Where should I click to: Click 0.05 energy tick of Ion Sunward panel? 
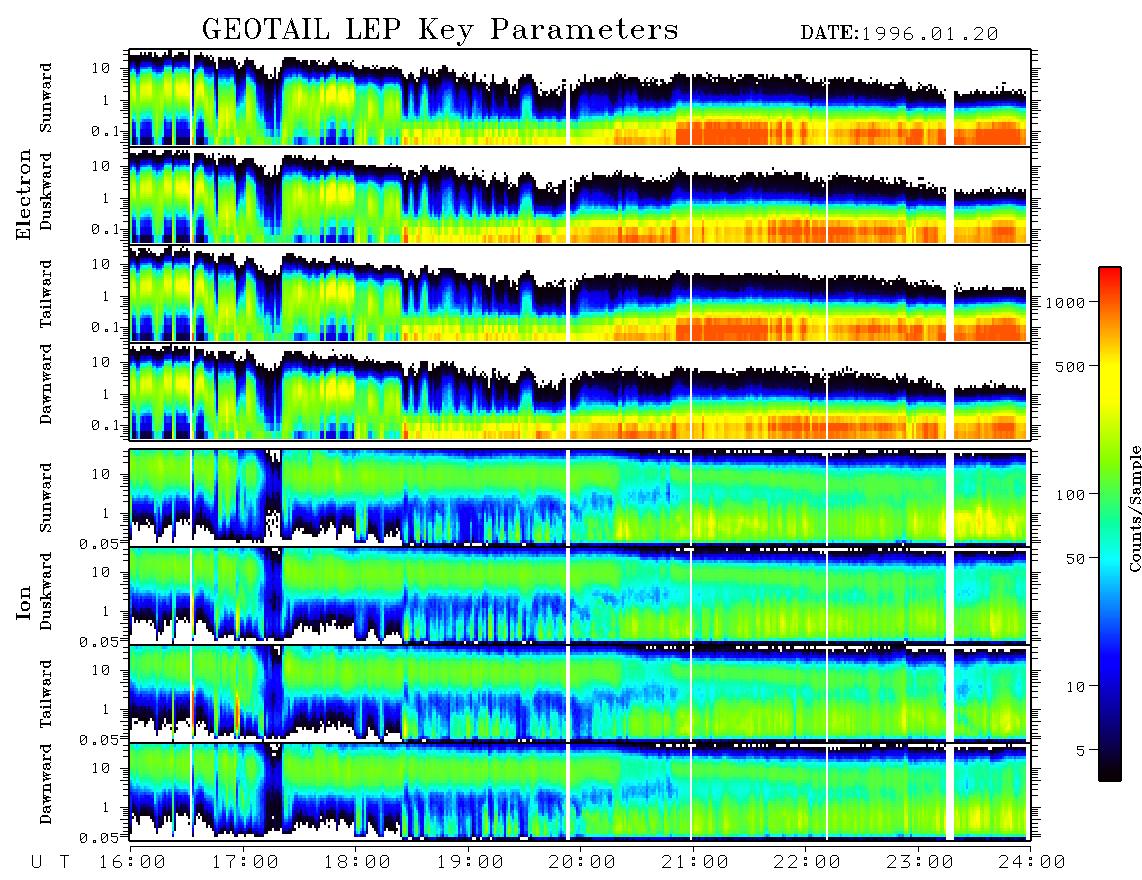99,543
